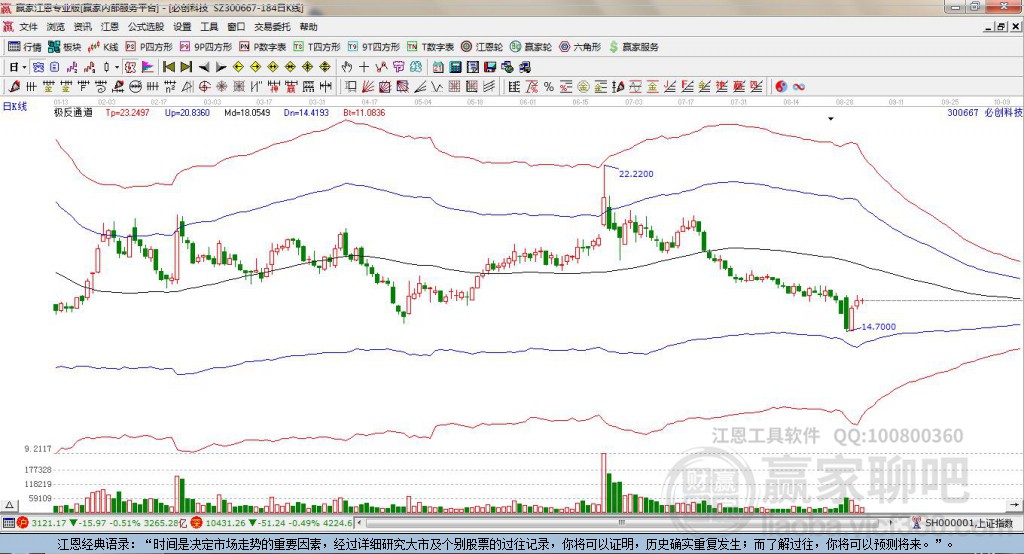Open 赢家服务 service
The width and height of the screenshot is (1024, 554).
coord(634,47)
